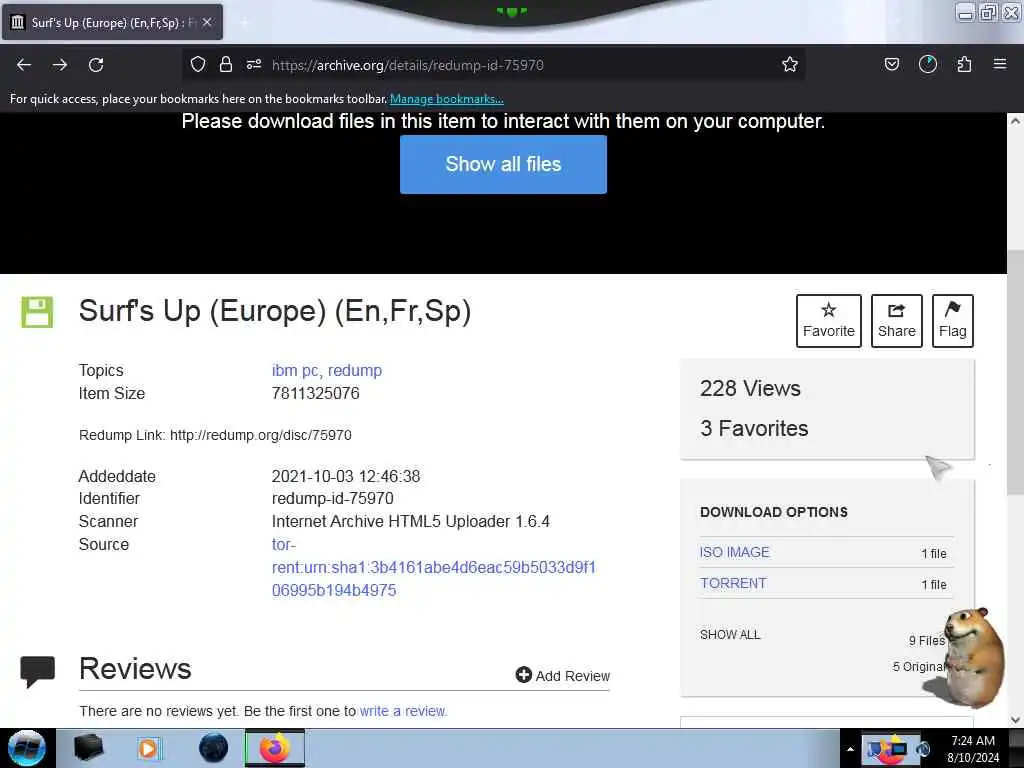Open the Share button
The image size is (1024, 768).
(x=897, y=321)
